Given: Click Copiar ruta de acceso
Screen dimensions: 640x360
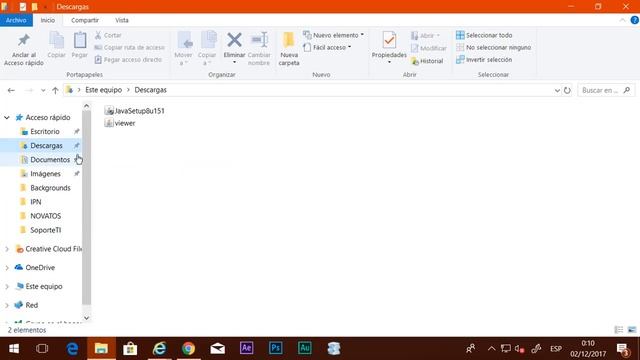Looking at the screenshot, I should click(129, 47).
